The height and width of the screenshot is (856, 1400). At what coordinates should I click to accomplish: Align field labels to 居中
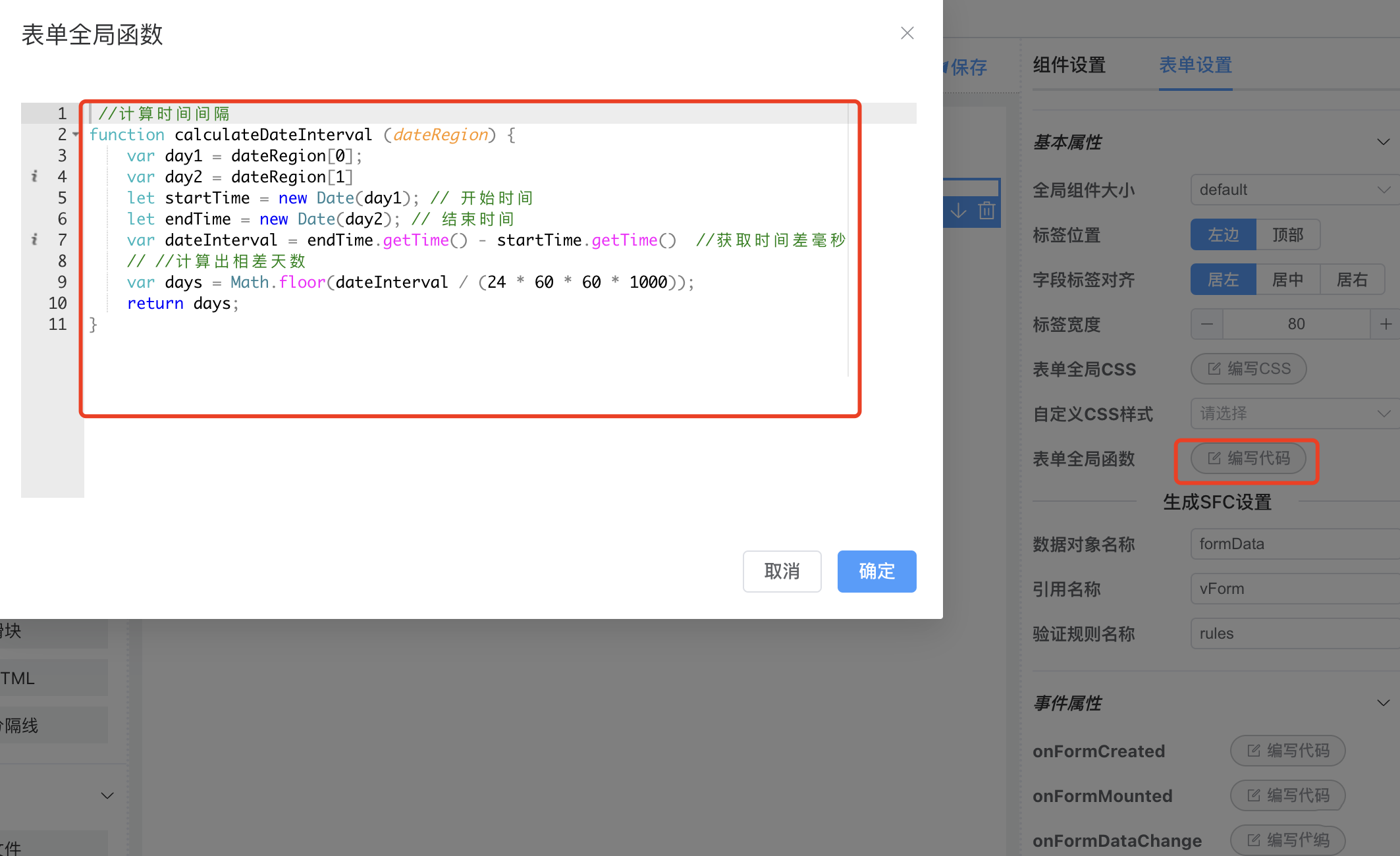(x=1287, y=279)
